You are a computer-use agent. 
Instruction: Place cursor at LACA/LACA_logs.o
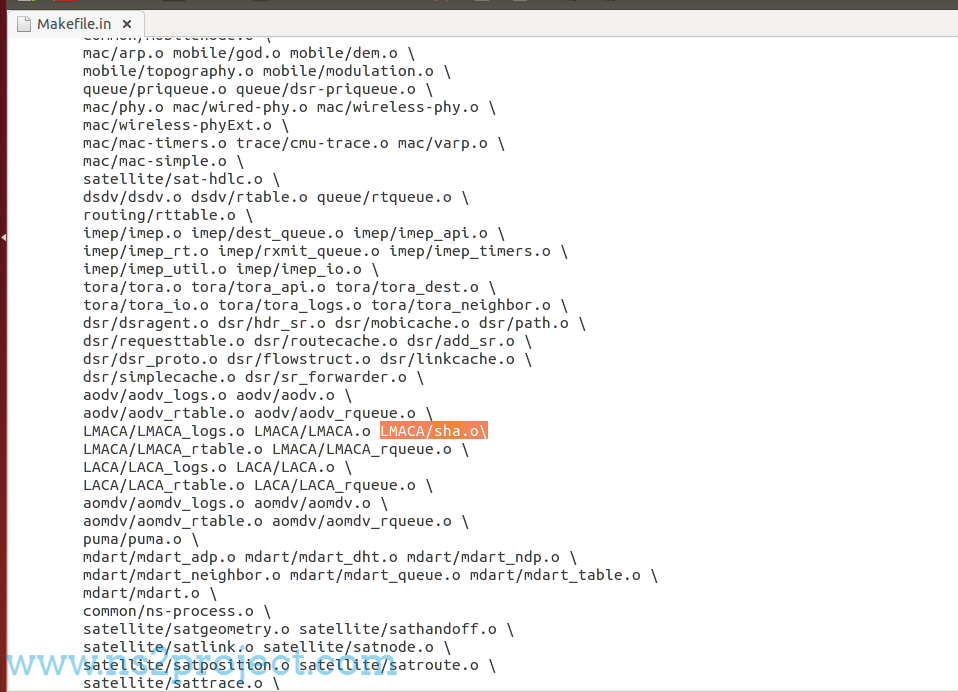click(x=155, y=467)
